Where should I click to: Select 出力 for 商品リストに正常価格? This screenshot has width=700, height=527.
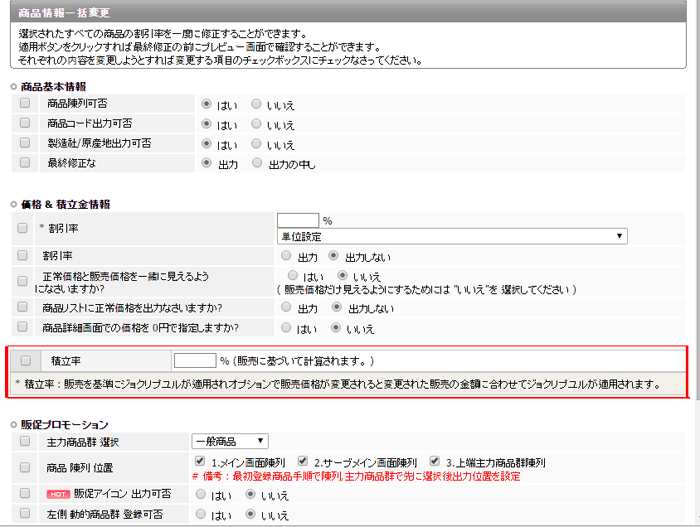click(287, 307)
